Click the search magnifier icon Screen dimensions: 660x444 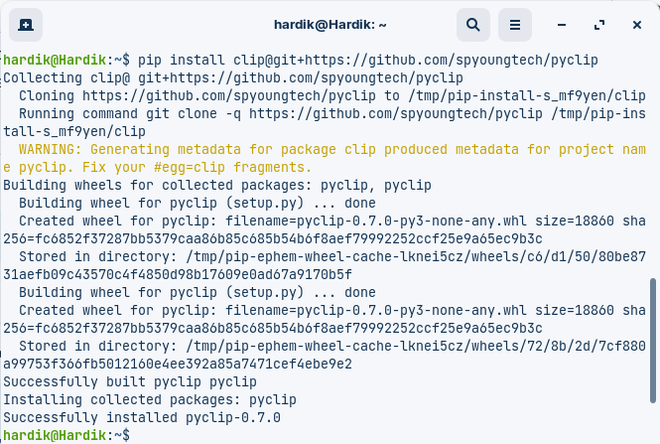click(x=472, y=24)
